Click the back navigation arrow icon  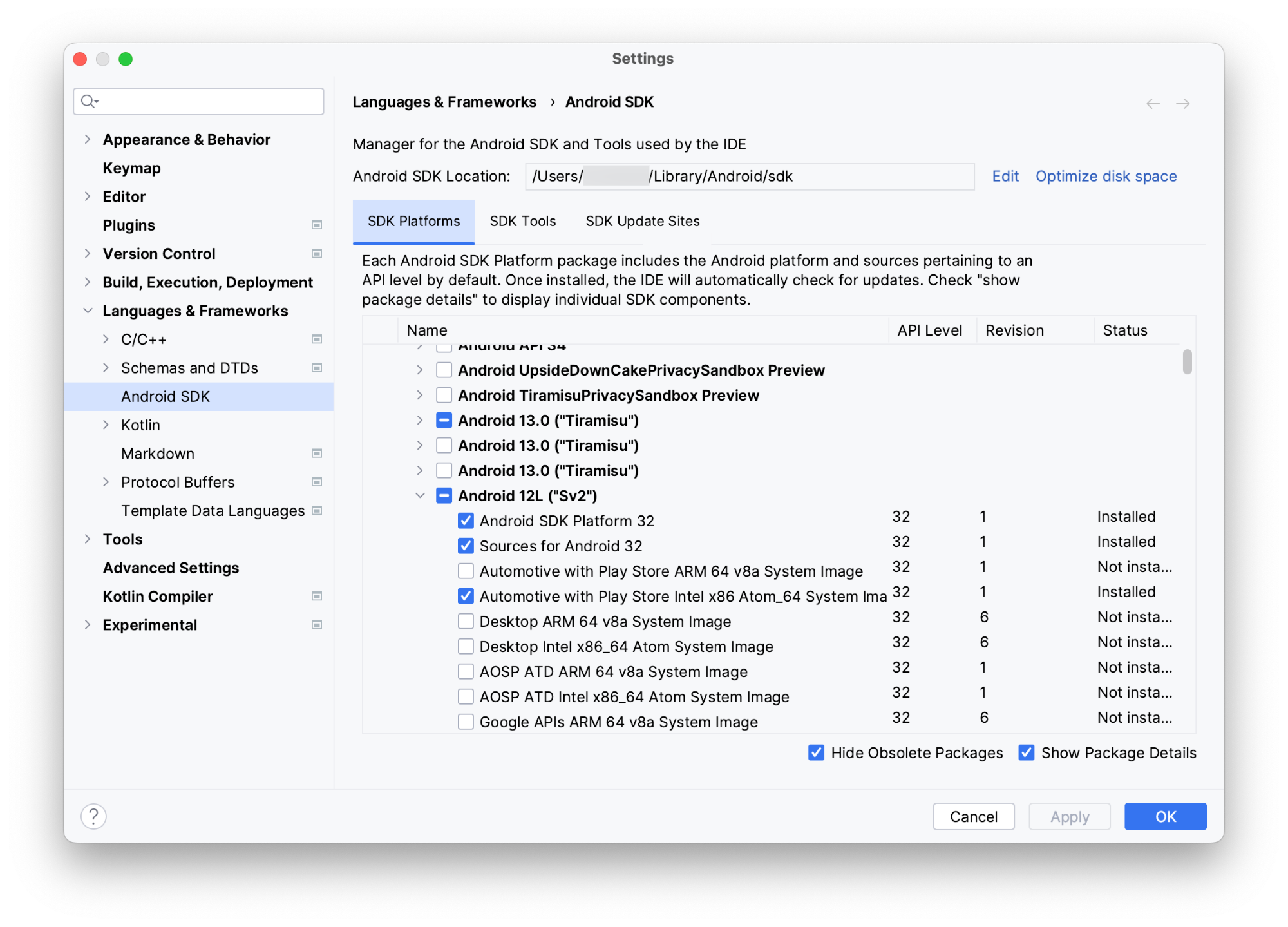(1153, 102)
